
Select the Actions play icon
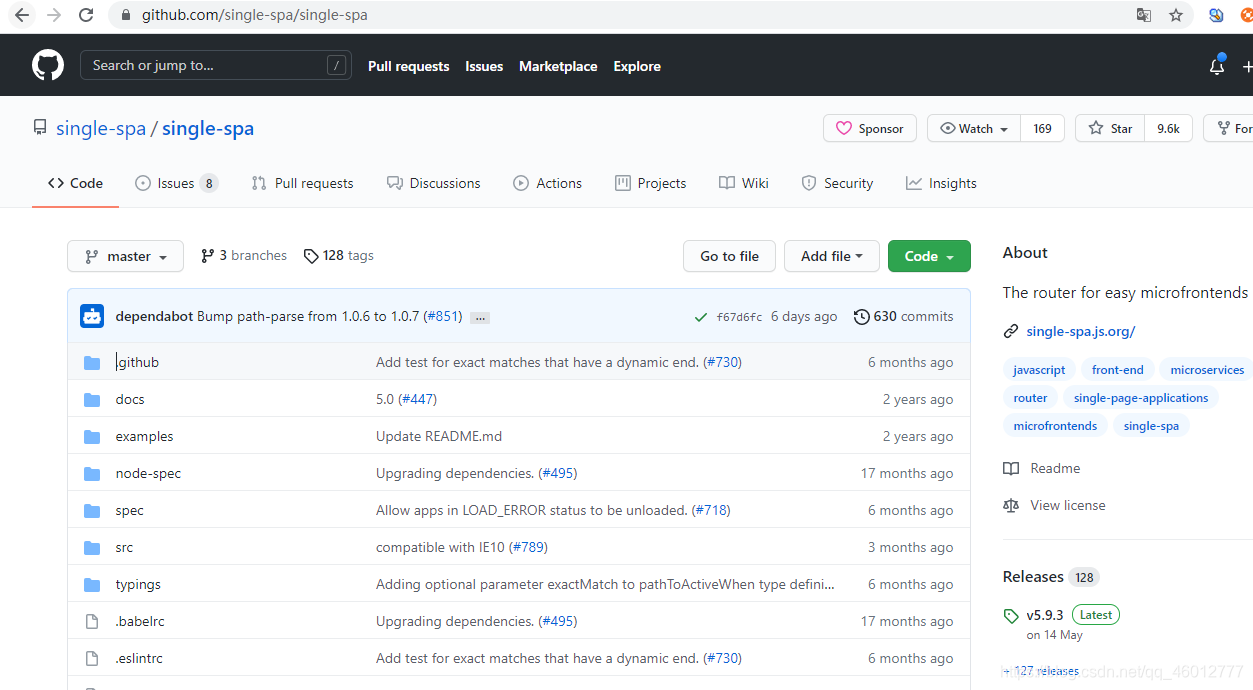click(x=520, y=182)
